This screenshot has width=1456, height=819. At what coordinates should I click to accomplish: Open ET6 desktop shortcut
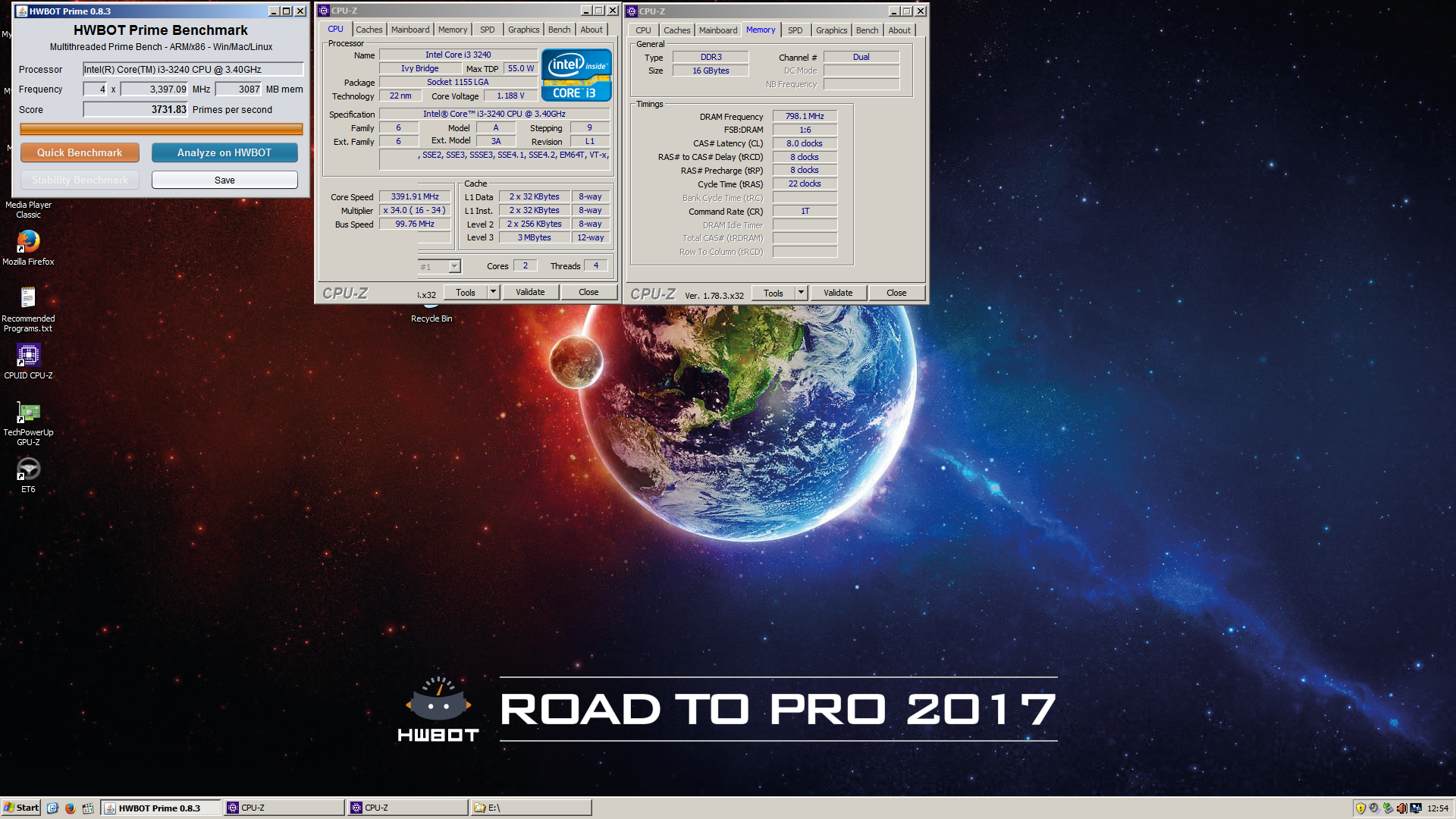point(28,475)
